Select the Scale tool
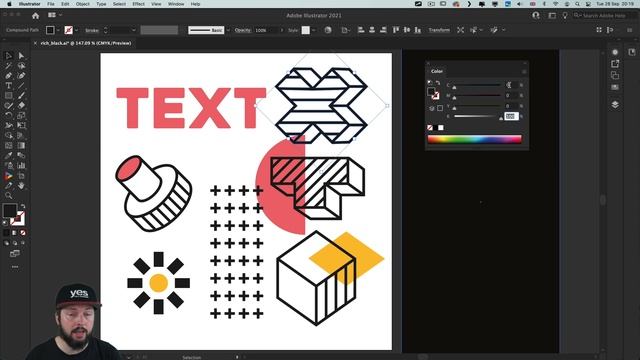Viewport: 640px width, 360px height. [21, 116]
